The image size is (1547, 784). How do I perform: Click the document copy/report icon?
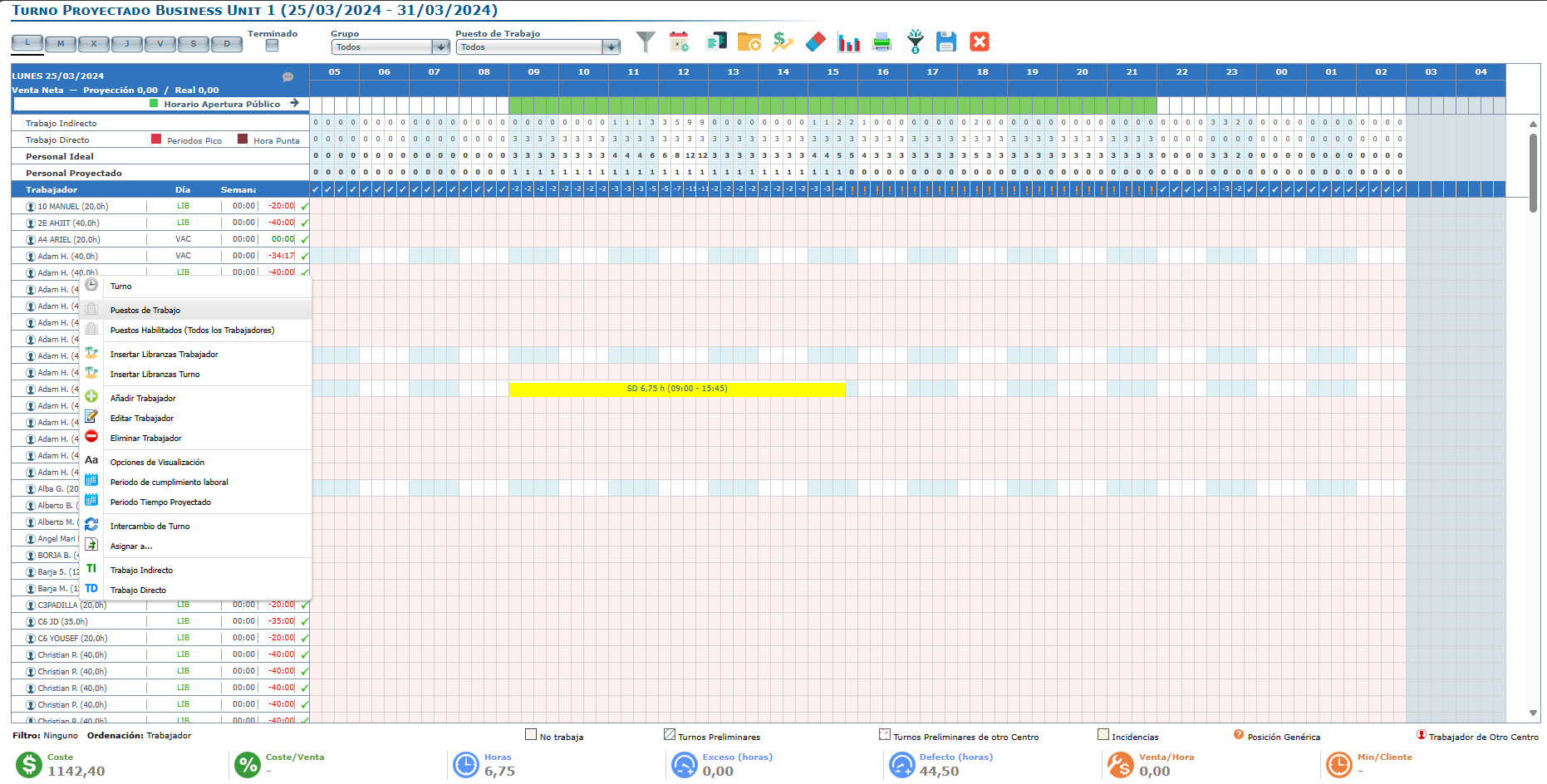coord(716,42)
